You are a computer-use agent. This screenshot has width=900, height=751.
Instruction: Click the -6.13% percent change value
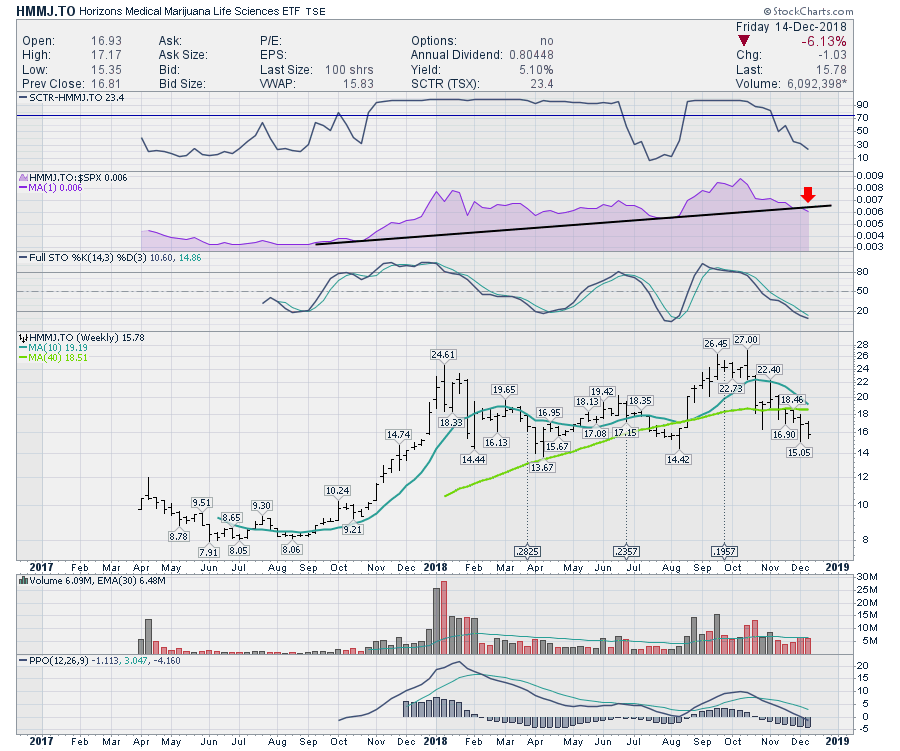(824, 41)
